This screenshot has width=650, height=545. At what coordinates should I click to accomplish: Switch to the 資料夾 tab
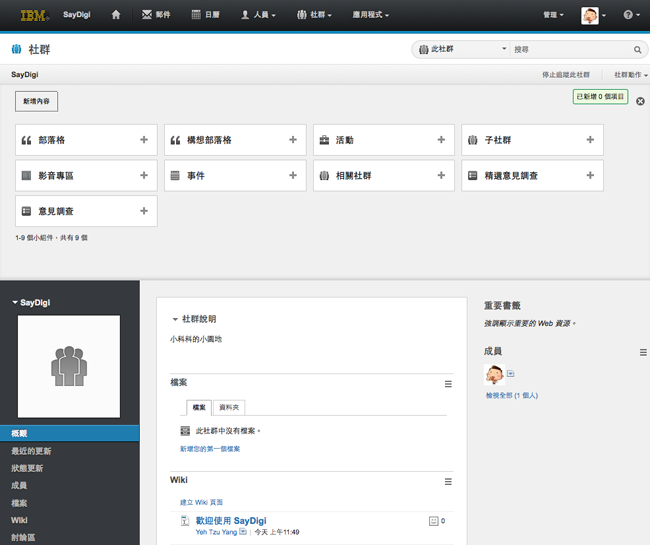[229, 407]
